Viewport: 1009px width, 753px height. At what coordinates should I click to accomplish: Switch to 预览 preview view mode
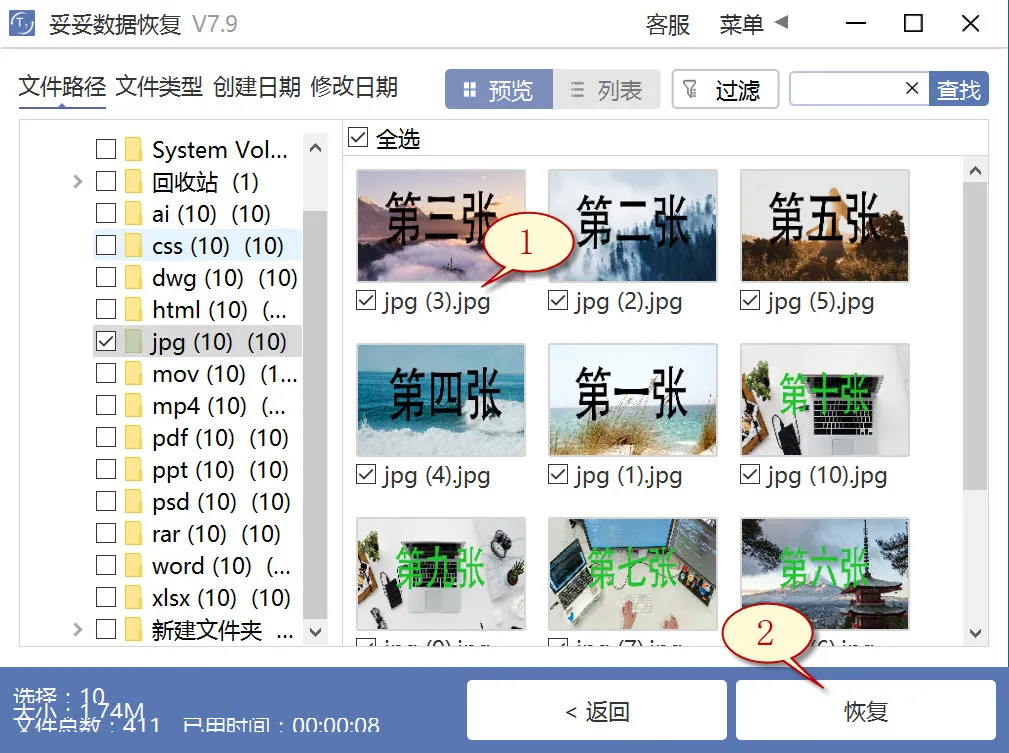(499, 89)
